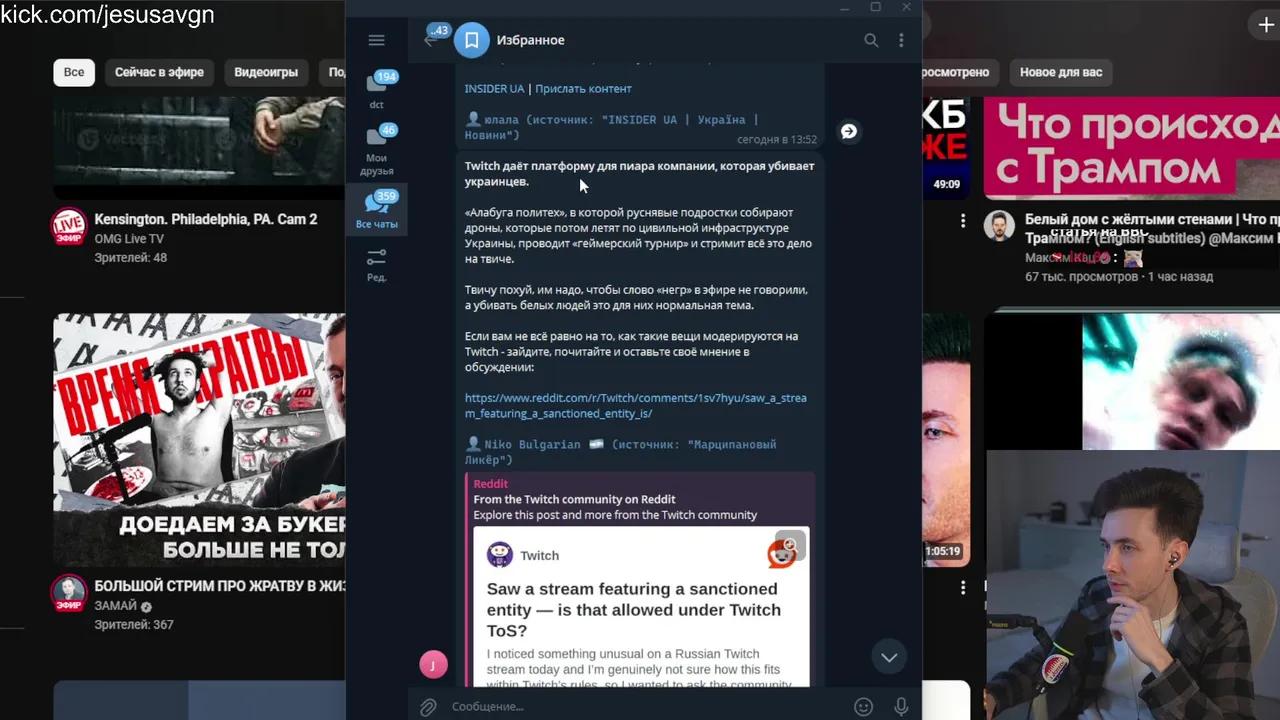Click the Зрителей: 48 viewer count
Viewport: 1280px width, 720px height.
(x=130, y=258)
